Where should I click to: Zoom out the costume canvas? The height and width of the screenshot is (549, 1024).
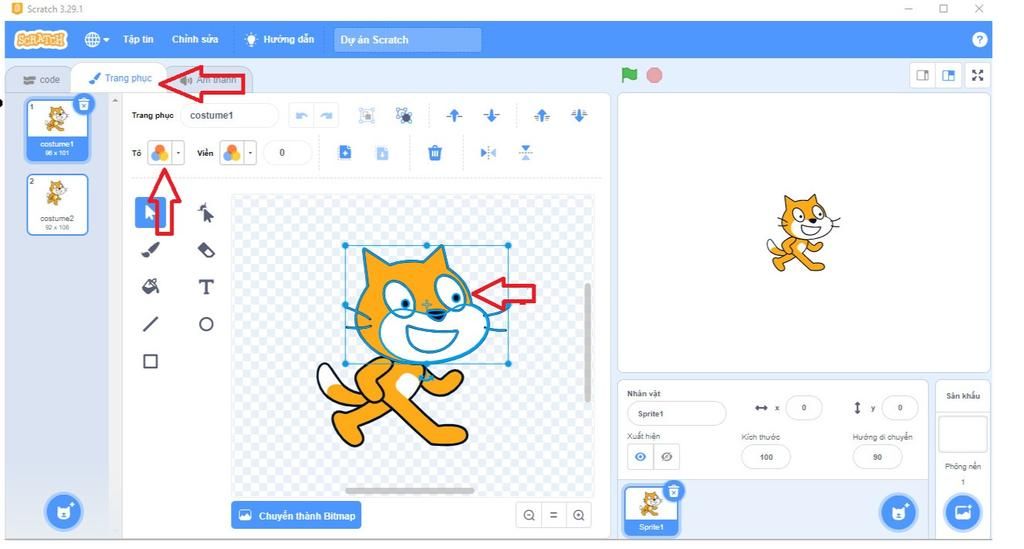coord(529,515)
